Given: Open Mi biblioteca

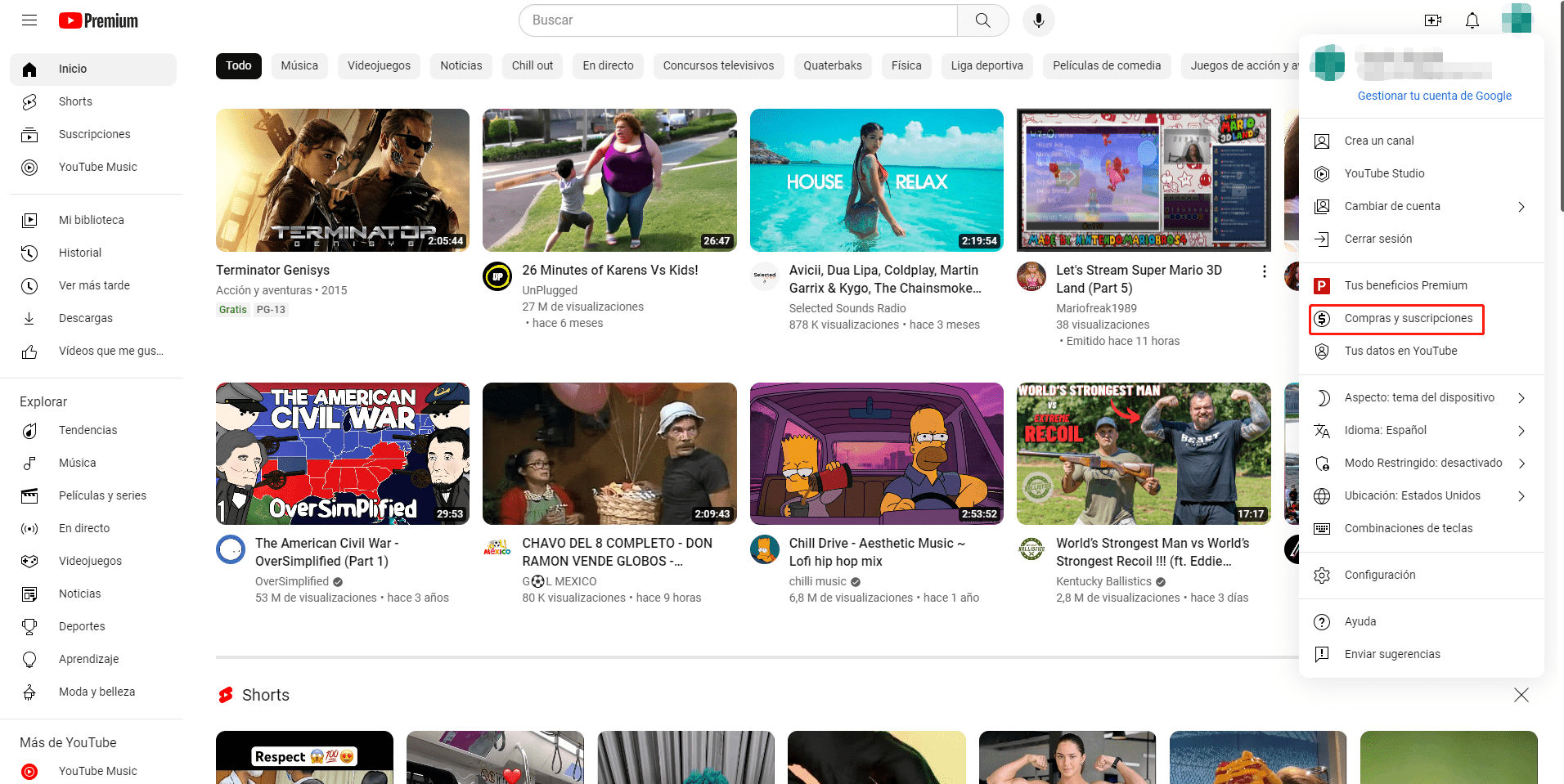Looking at the screenshot, I should click(x=93, y=220).
